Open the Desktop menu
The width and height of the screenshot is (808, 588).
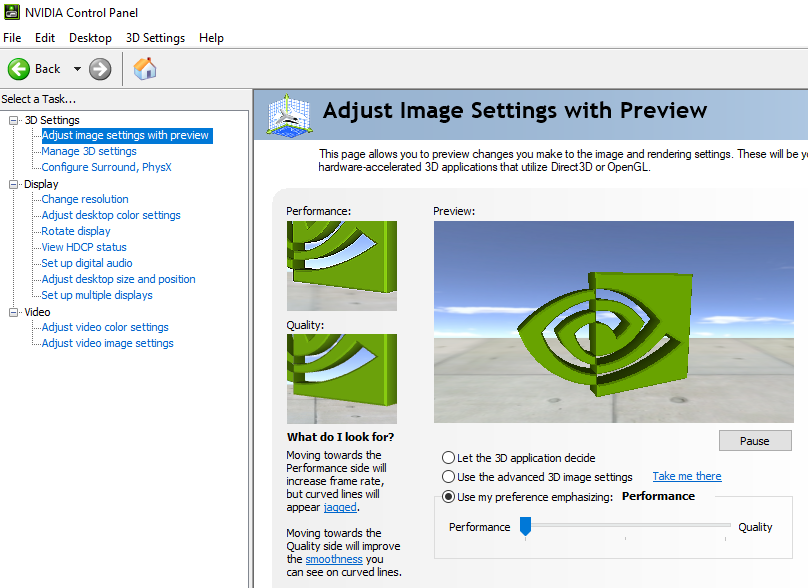(90, 38)
